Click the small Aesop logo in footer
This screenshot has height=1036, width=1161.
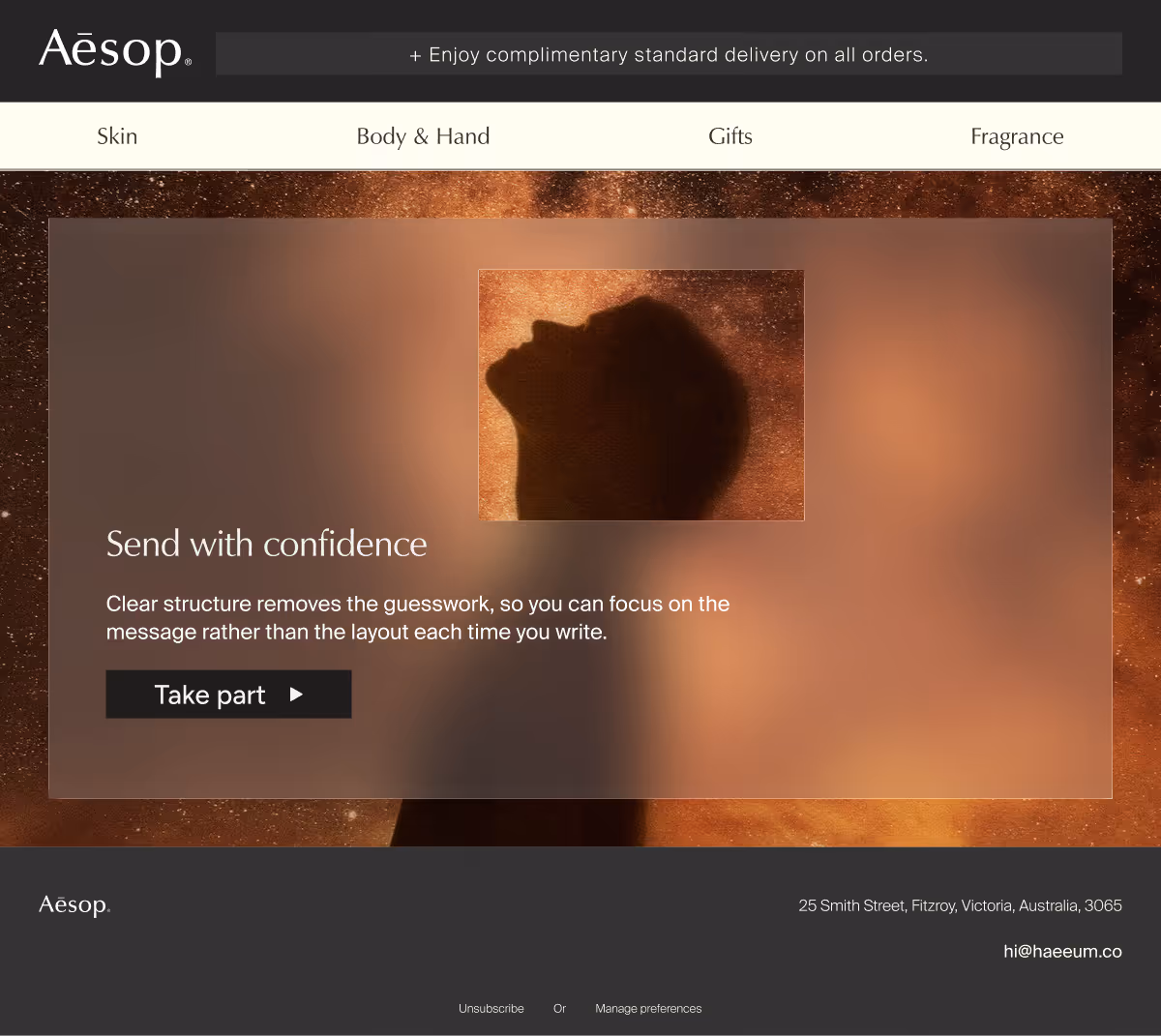[74, 905]
